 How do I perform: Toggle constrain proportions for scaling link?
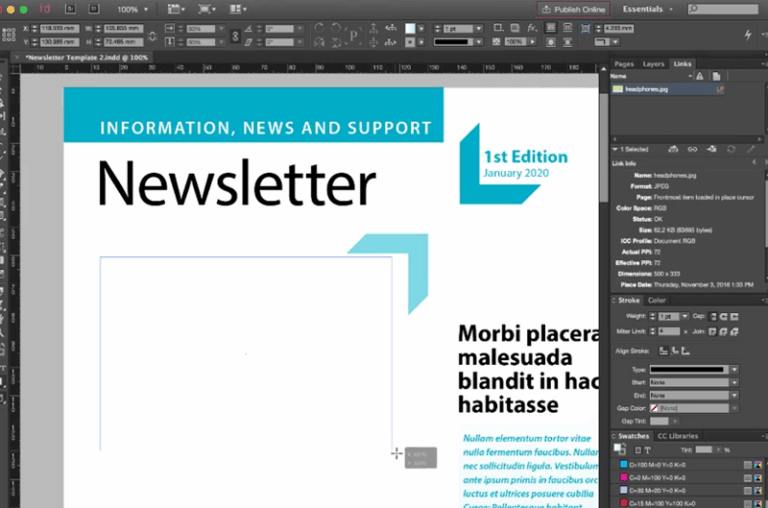point(235,36)
